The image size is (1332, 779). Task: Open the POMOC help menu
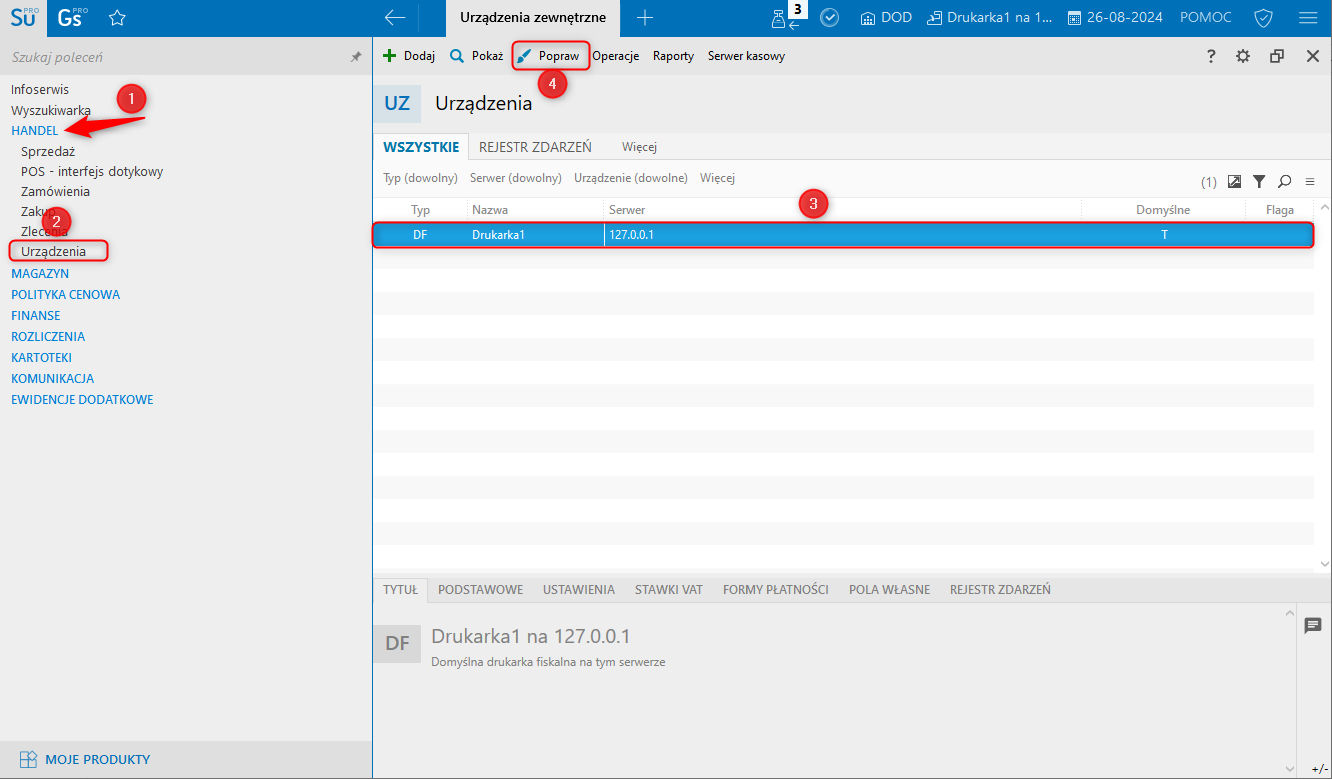pyautogui.click(x=1206, y=17)
